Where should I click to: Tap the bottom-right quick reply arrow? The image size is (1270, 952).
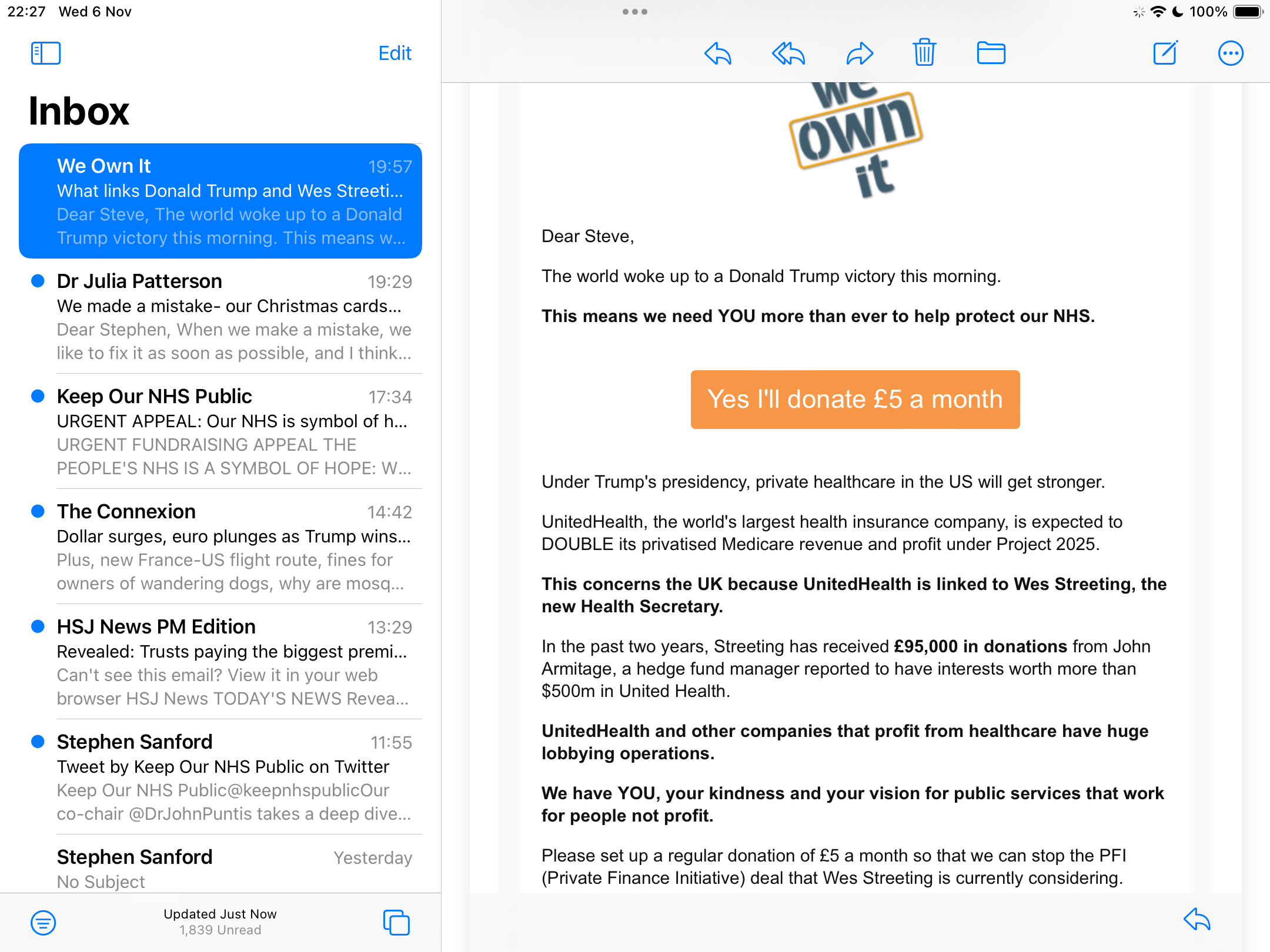click(1197, 920)
